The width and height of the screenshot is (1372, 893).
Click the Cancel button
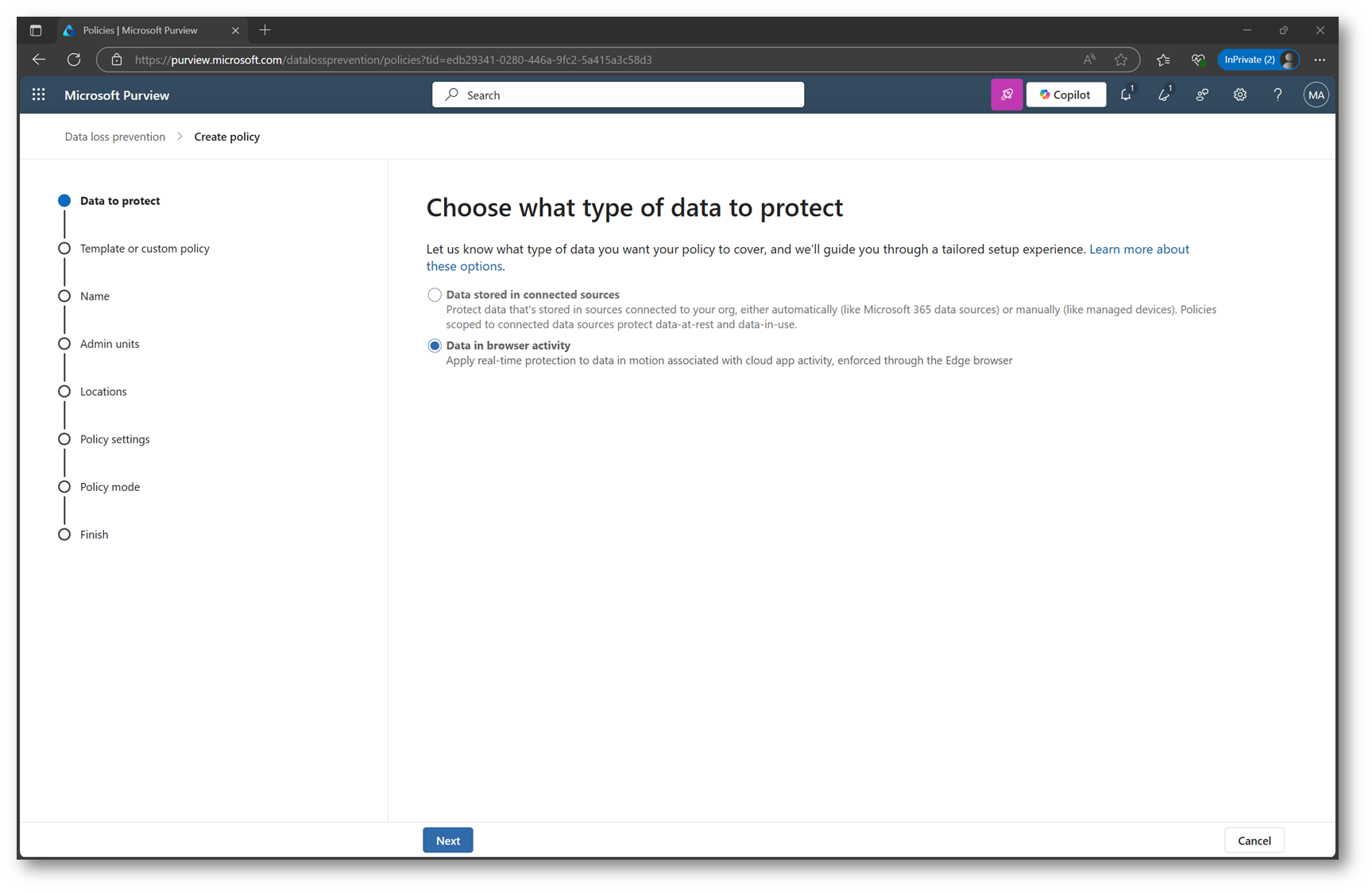point(1254,840)
